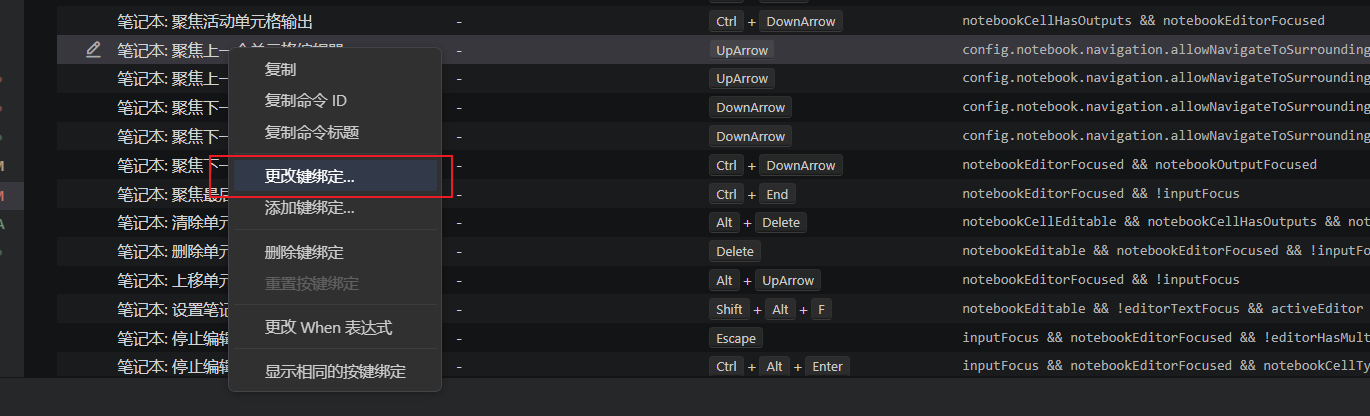Select the Ctrl + End keybinding cell

coord(753,194)
